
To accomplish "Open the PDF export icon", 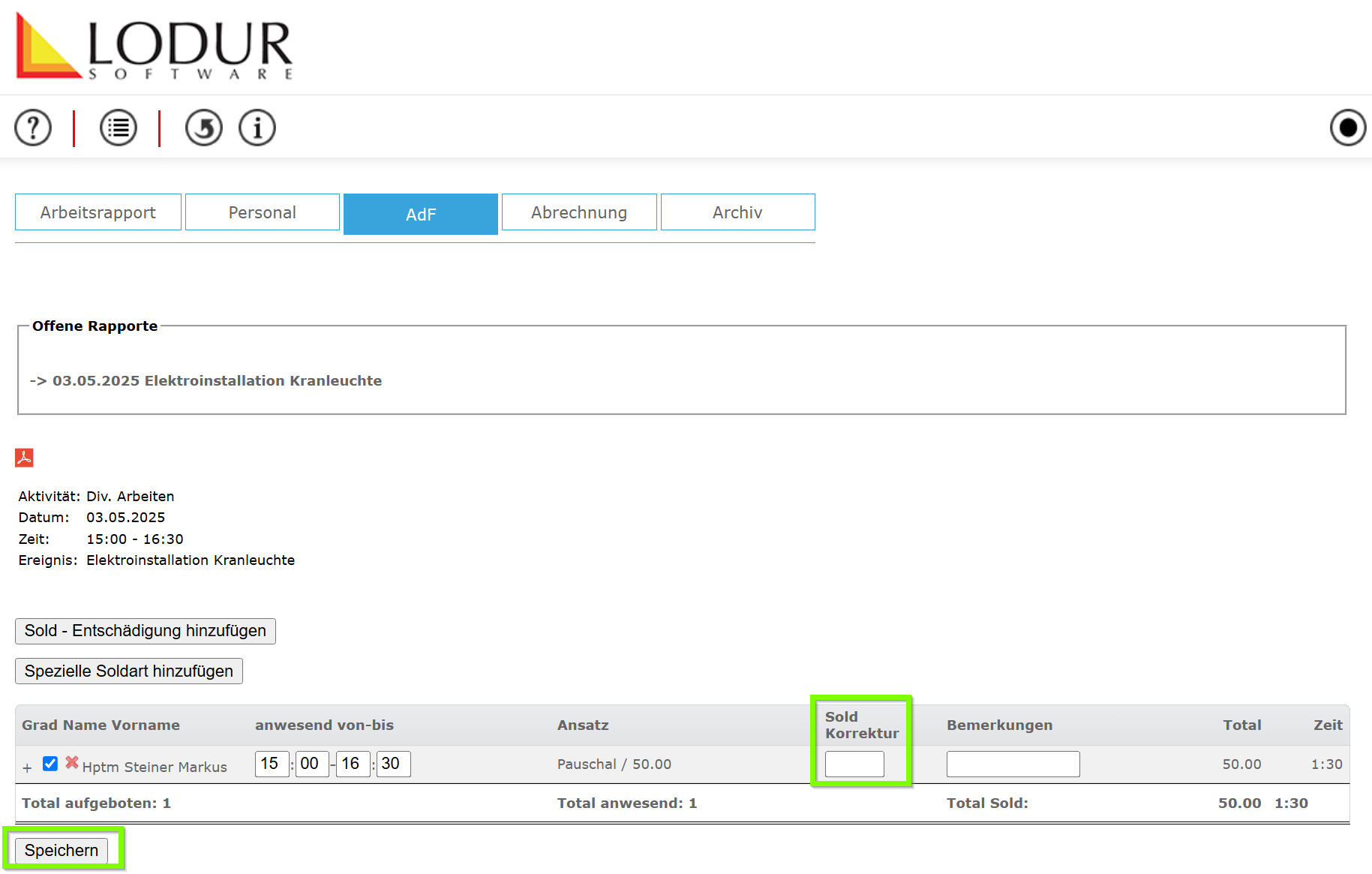I will click(x=25, y=458).
